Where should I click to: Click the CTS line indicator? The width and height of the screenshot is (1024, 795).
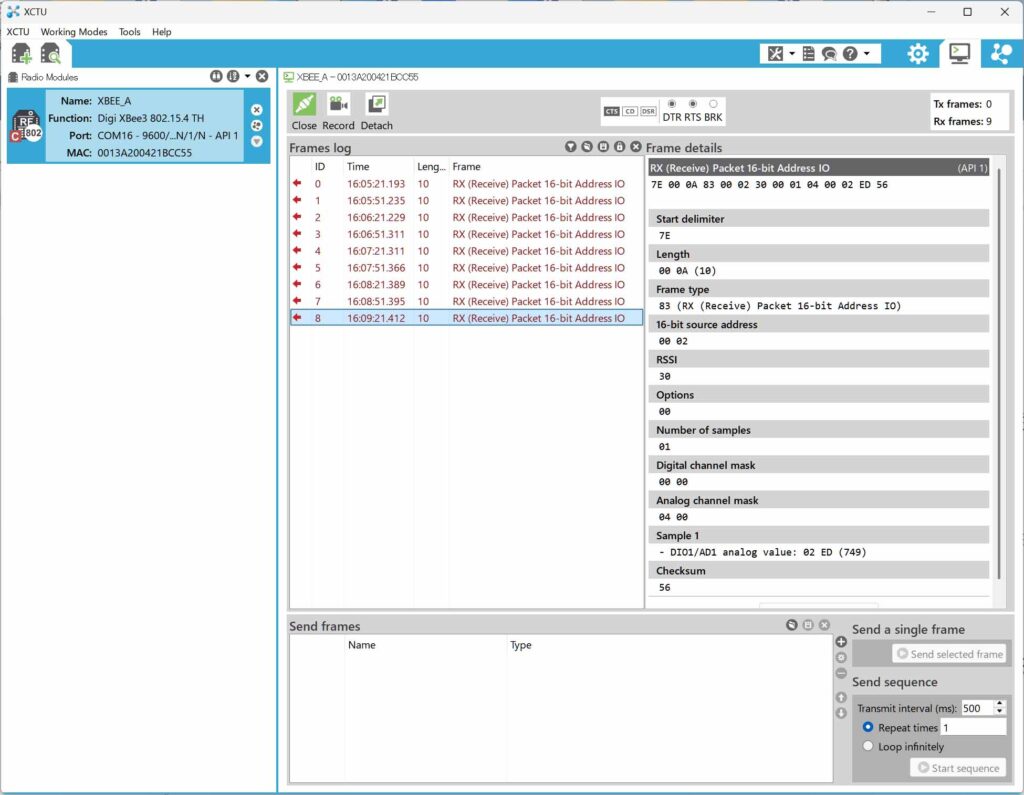[x=611, y=111]
